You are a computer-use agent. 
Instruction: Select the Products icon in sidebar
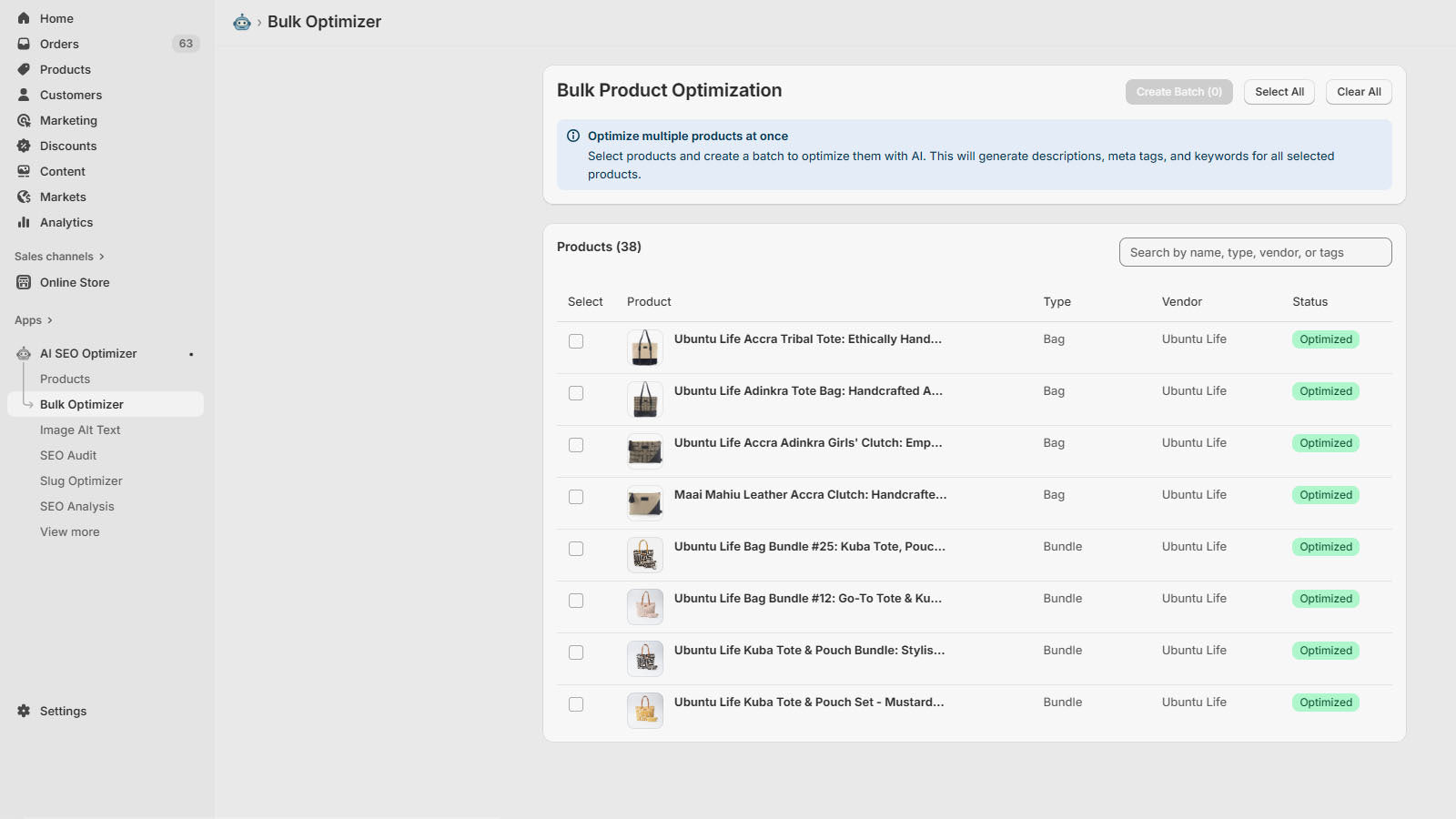coord(24,69)
